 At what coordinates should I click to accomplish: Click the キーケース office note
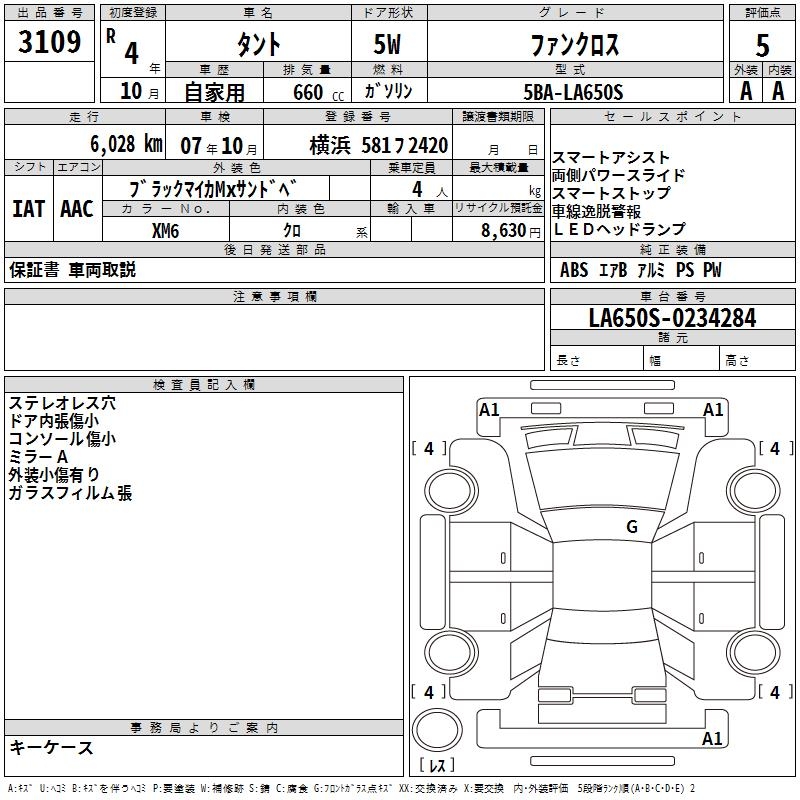click(51, 747)
